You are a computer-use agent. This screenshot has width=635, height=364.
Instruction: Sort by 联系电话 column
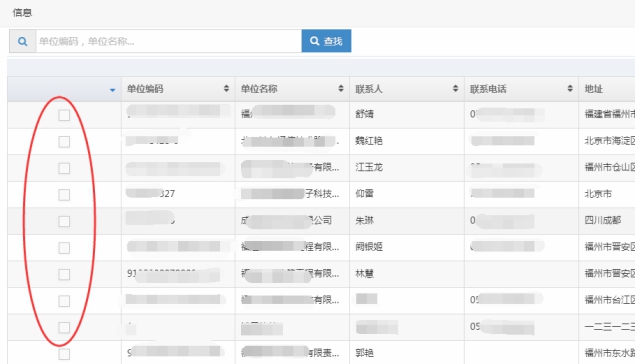point(570,88)
